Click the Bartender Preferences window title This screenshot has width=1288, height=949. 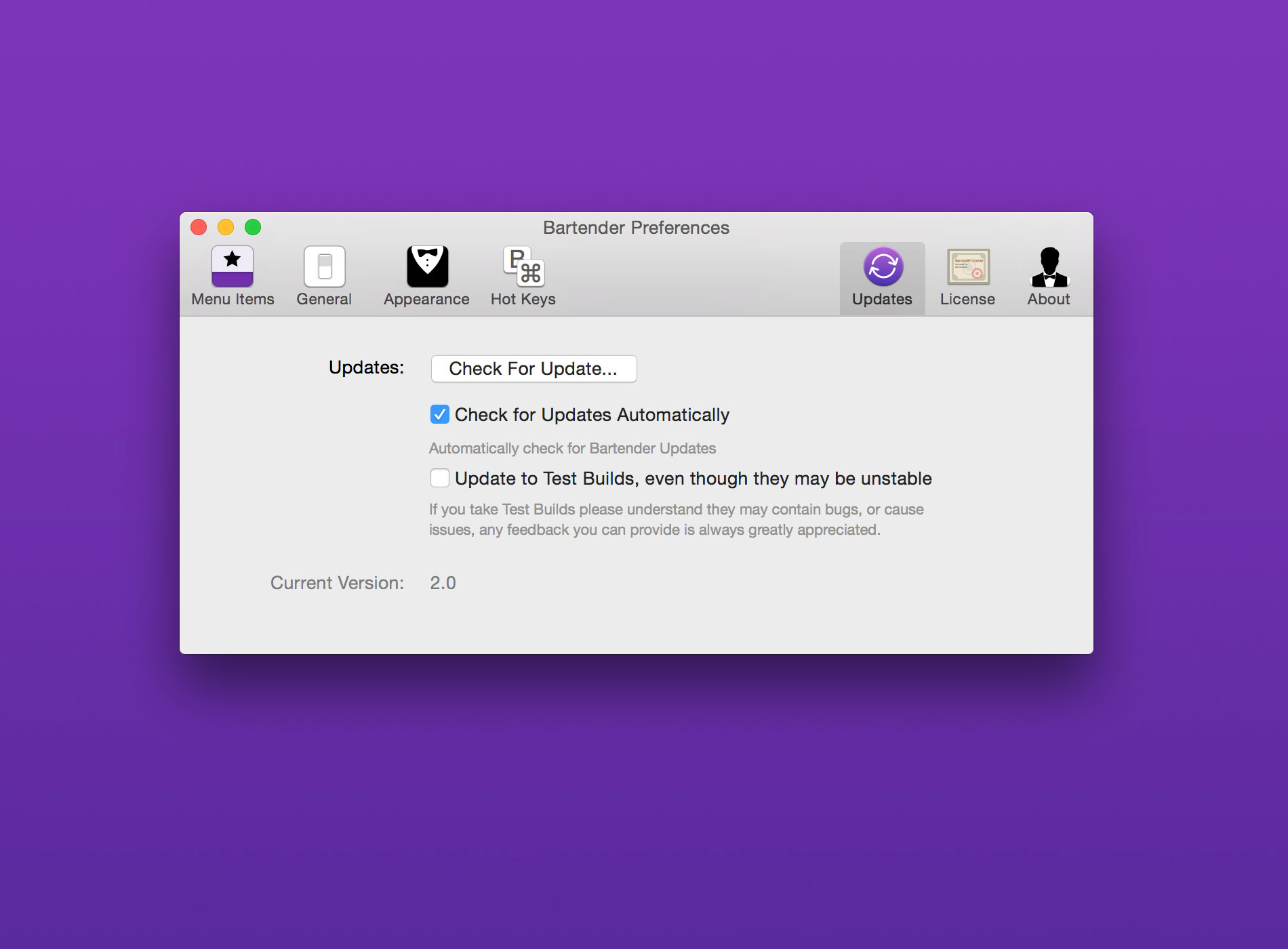pyautogui.click(x=636, y=228)
